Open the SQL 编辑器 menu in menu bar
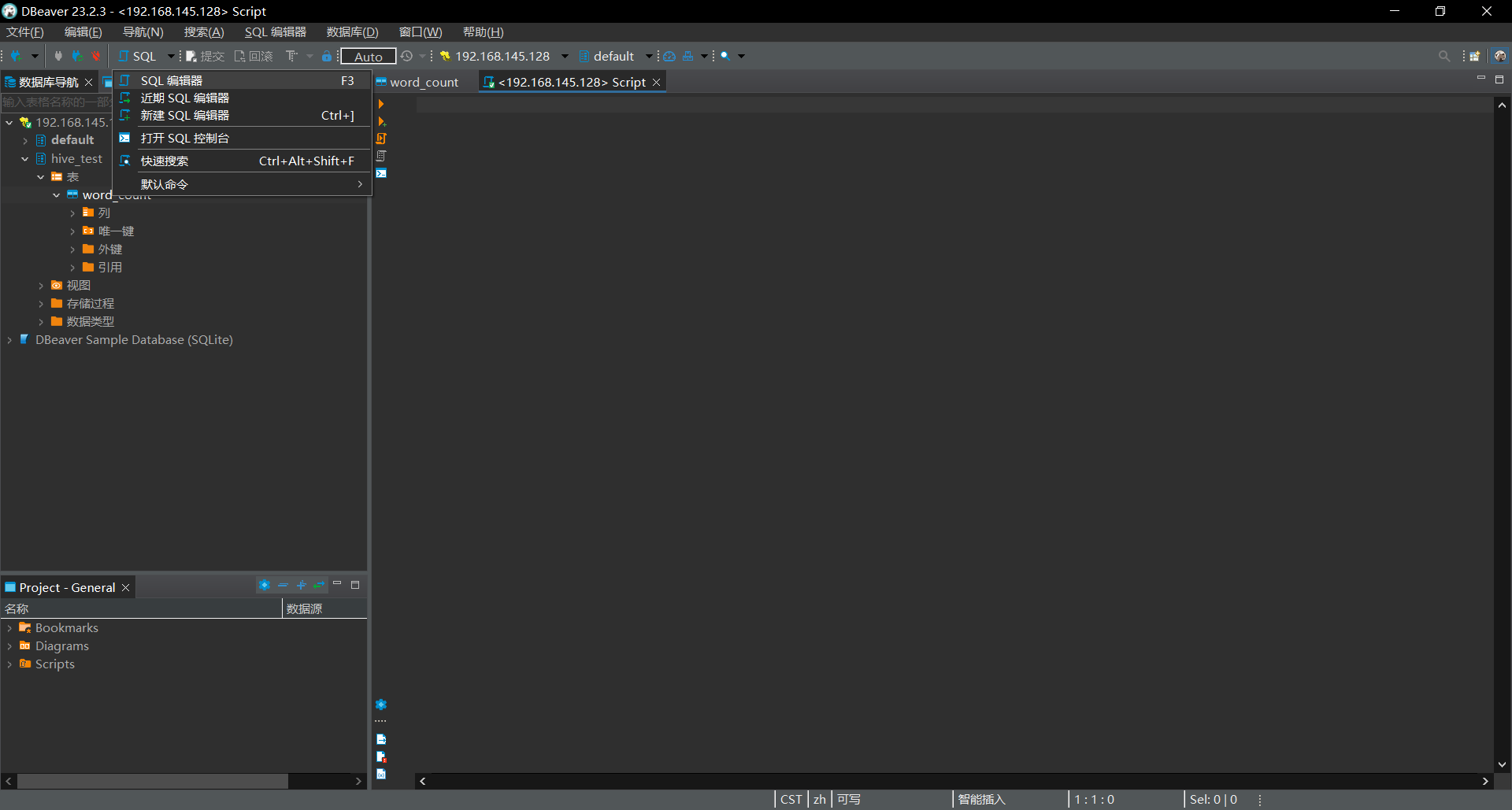This screenshot has width=1512, height=810. coord(276,32)
